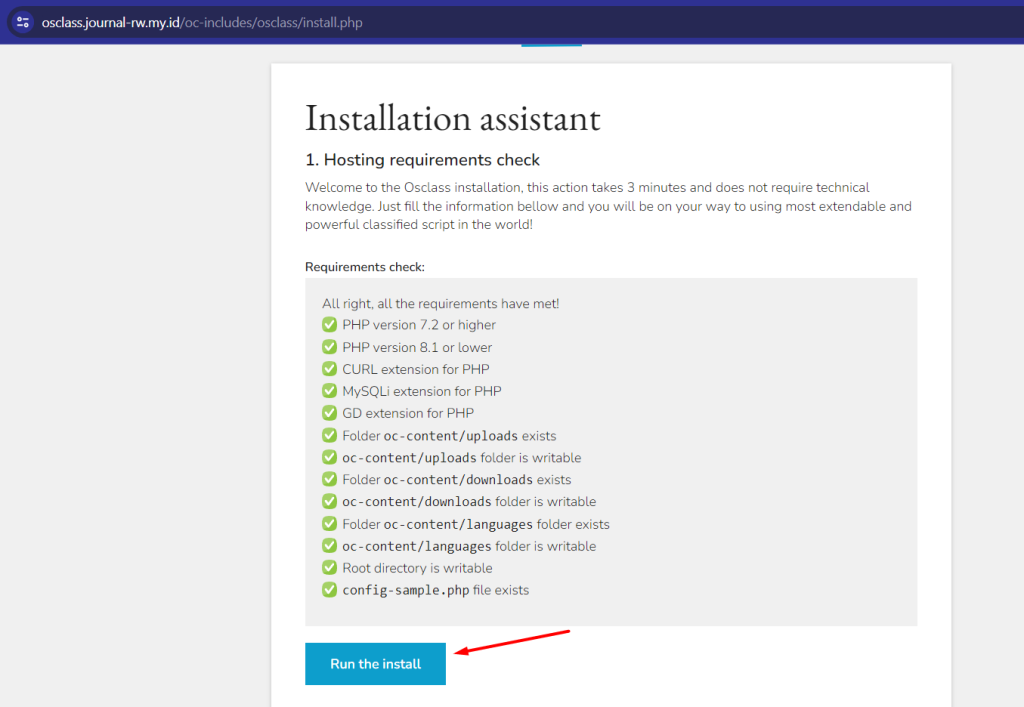
Task: Click check icon for oc-content/downloads exists
Action: click(x=329, y=480)
